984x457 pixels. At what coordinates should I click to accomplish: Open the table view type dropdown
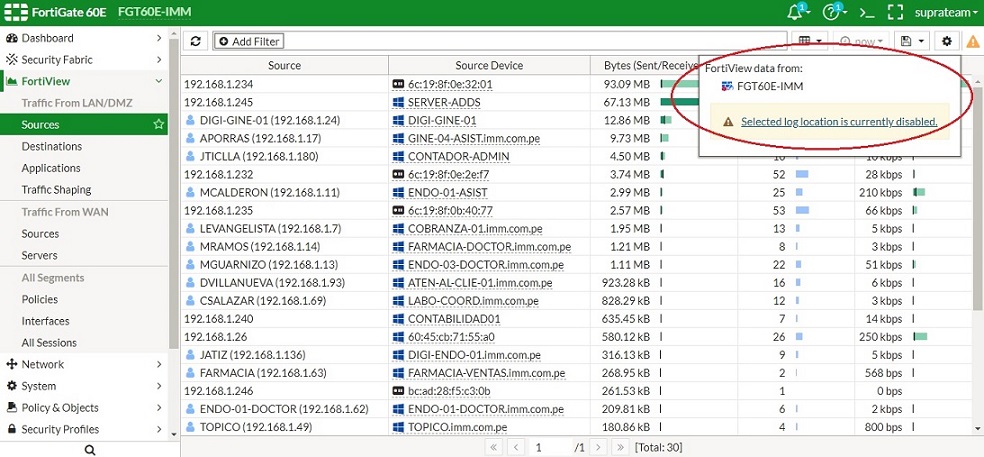[810, 41]
